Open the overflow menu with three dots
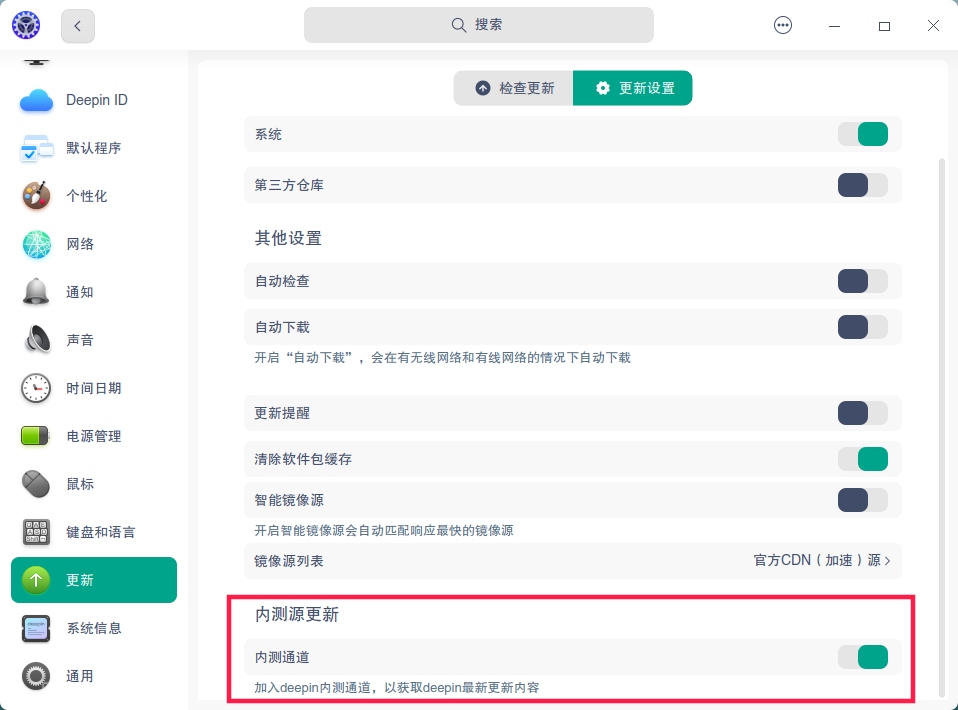Image resolution: width=958 pixels, height=710 pixels. pyautogui.click(x=783, y=25)
